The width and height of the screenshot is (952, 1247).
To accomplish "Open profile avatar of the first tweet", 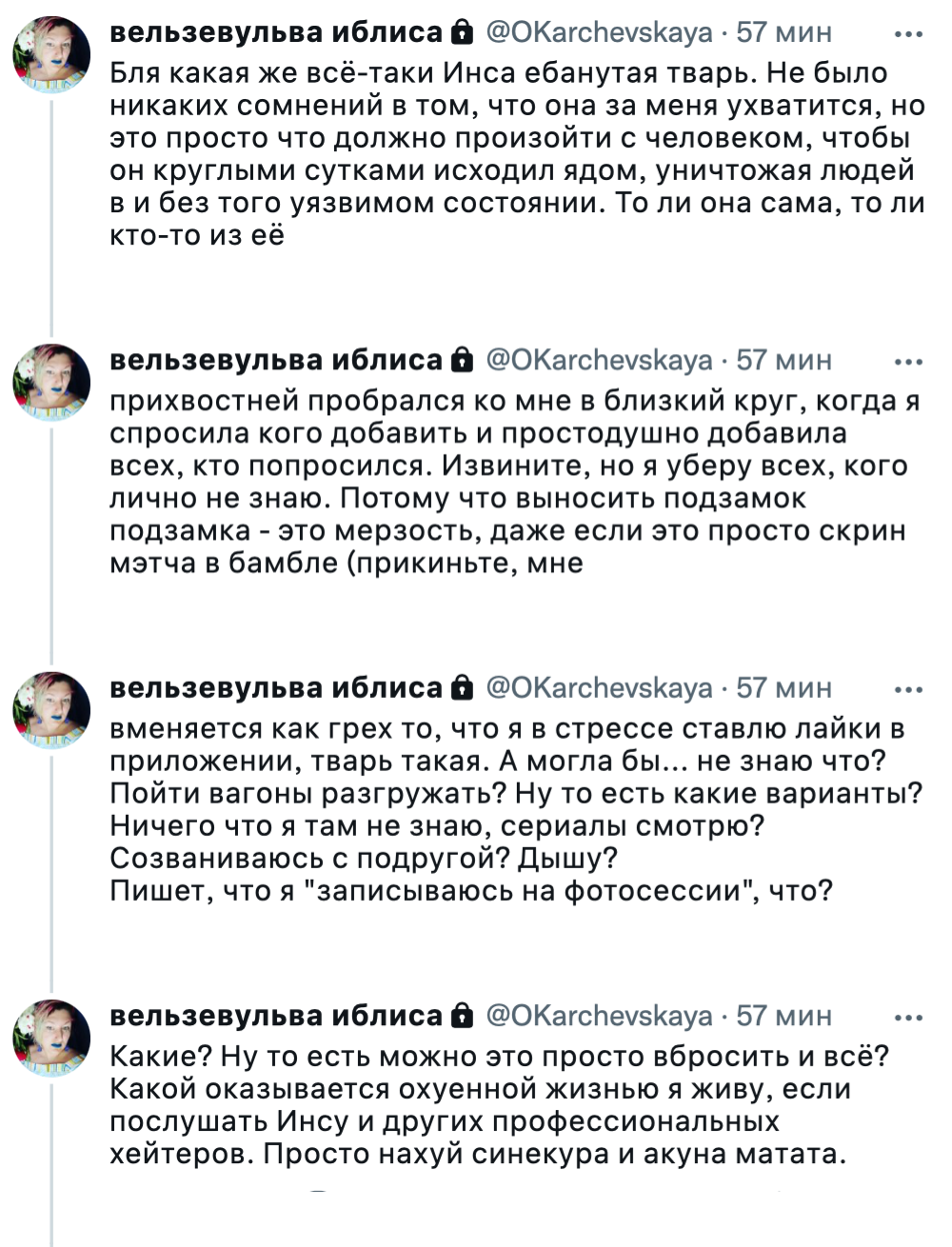I will tap(51, 54).
